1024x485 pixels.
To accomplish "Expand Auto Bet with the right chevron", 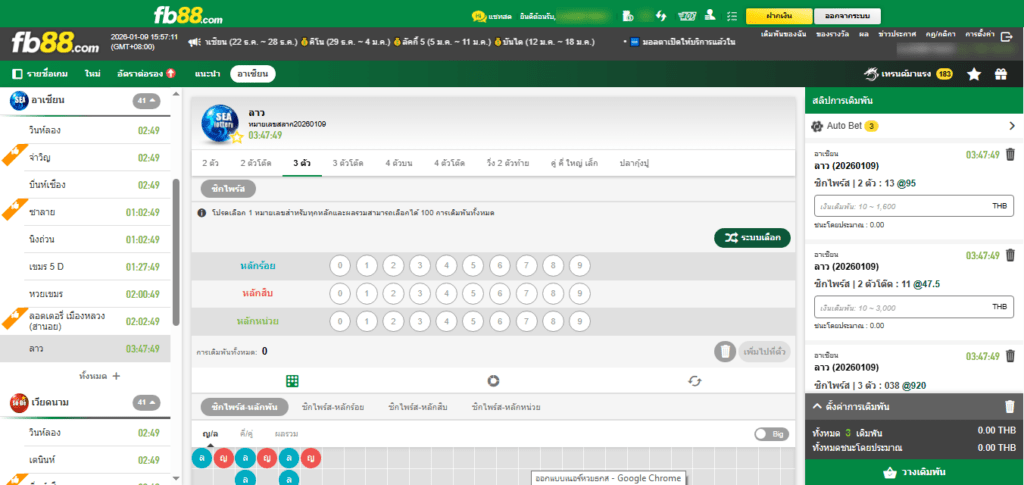I will (1012, 126).
